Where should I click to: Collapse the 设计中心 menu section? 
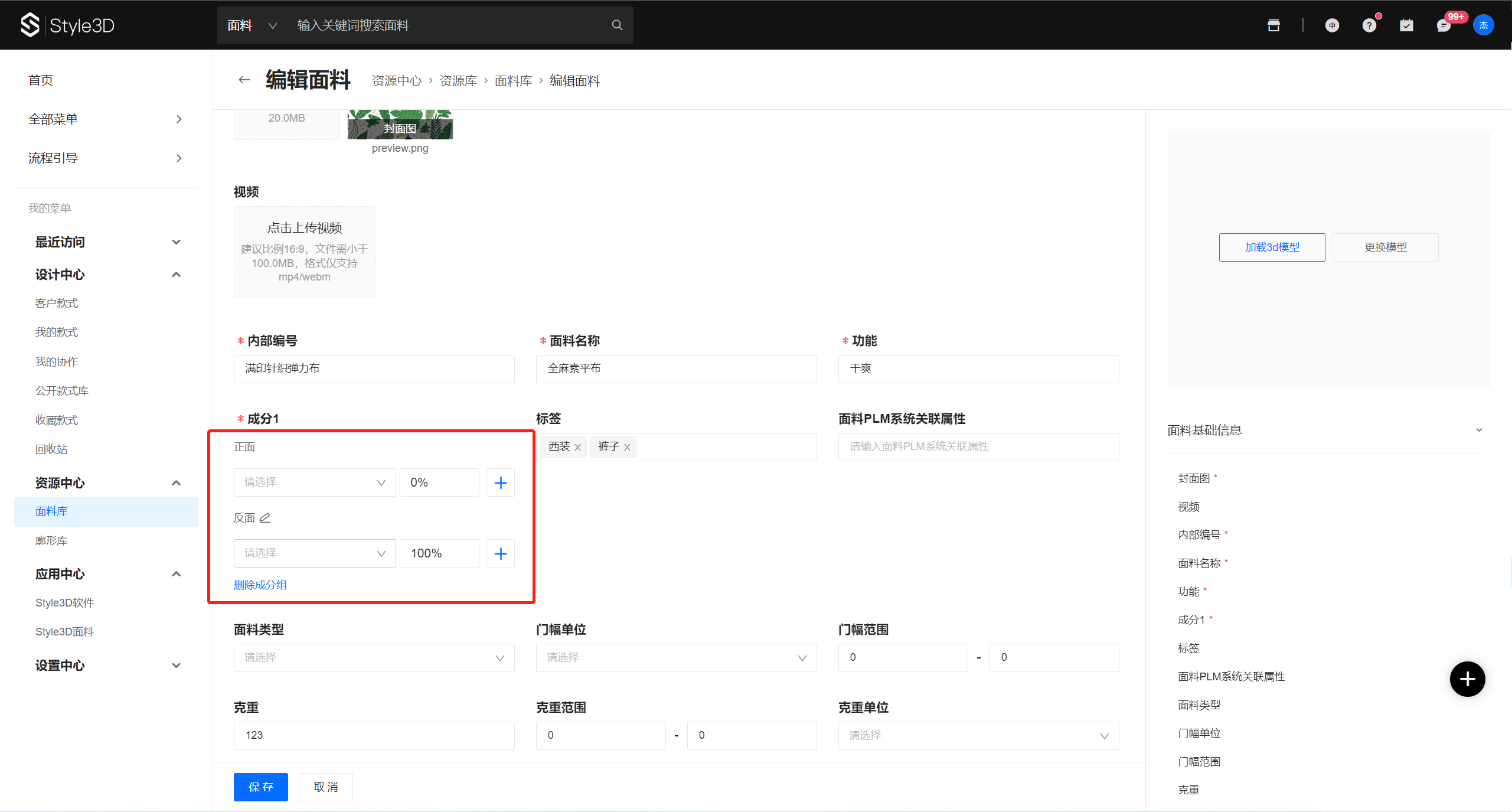pos(176,275)
